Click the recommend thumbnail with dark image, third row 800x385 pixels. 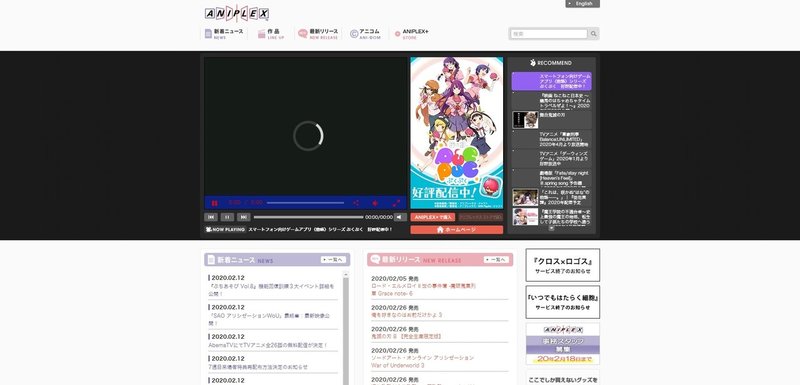point(526,120)
